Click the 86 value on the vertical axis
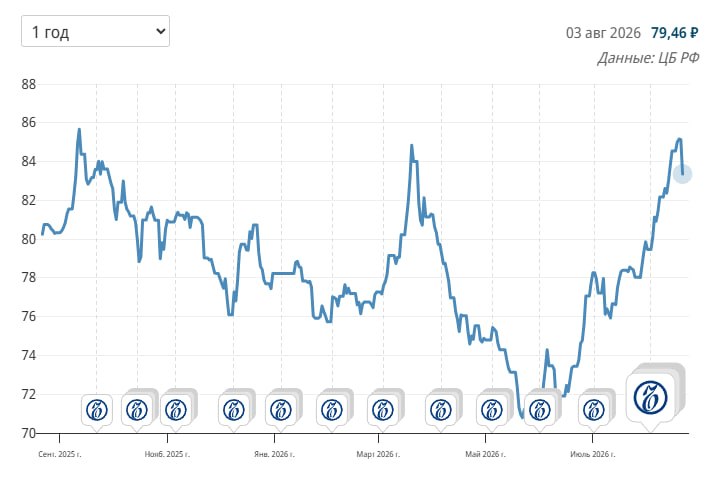The image size is (707, 480). pyautogui.click(x=29, y=123)
